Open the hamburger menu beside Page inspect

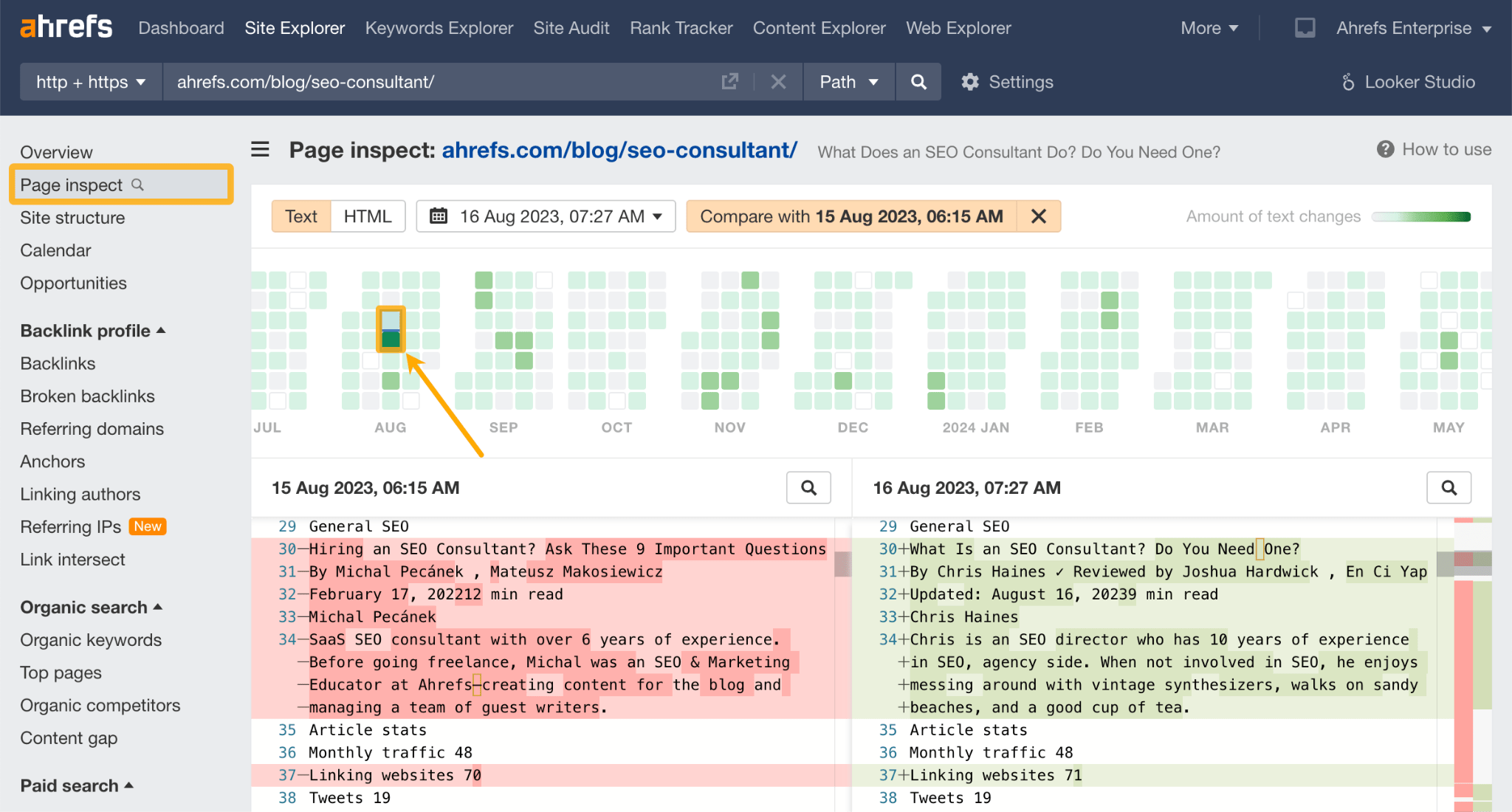tap(260, 150)
